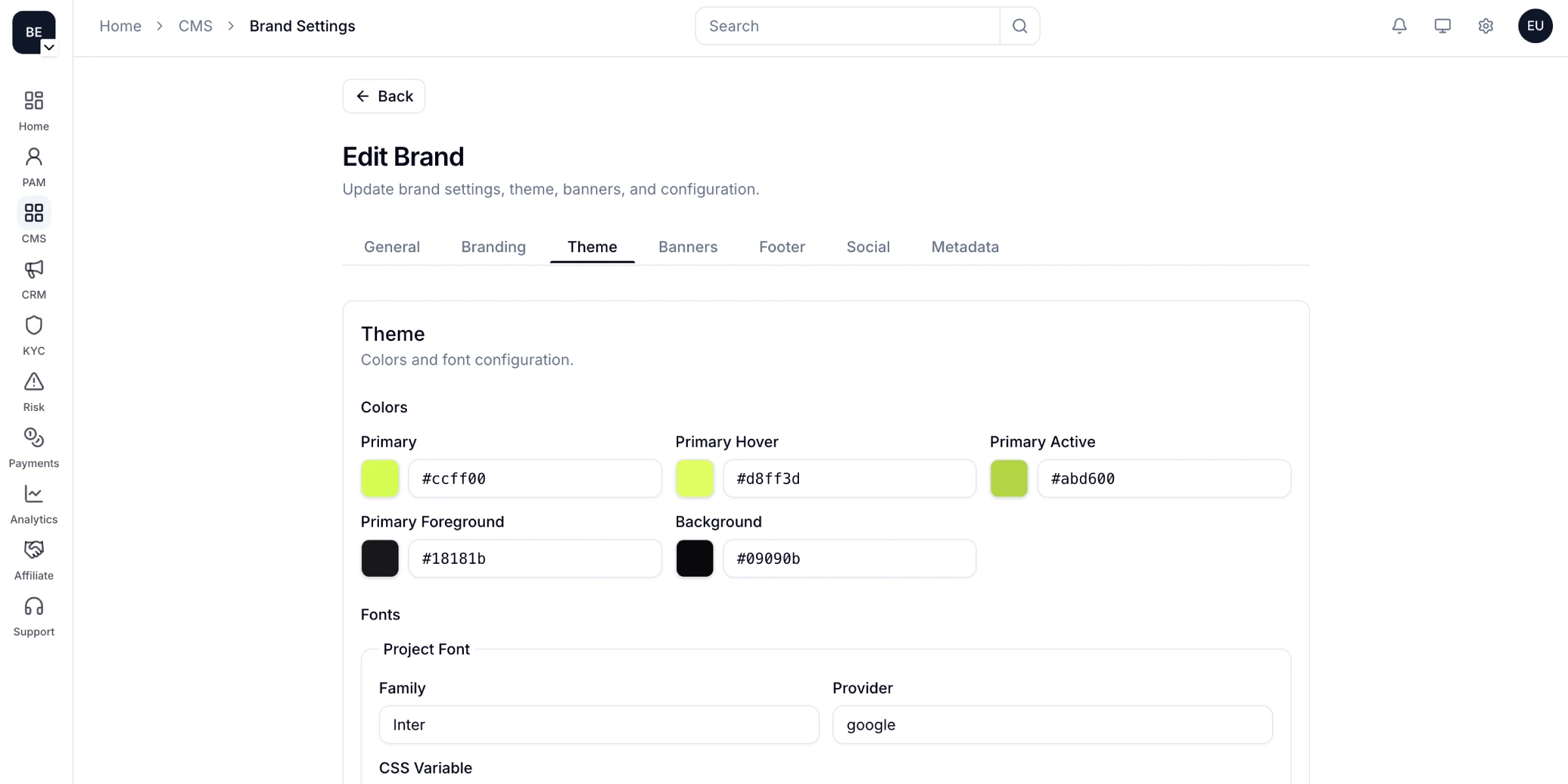Switch to the Branding tab

pyautogui.click(x=493, y=247)
